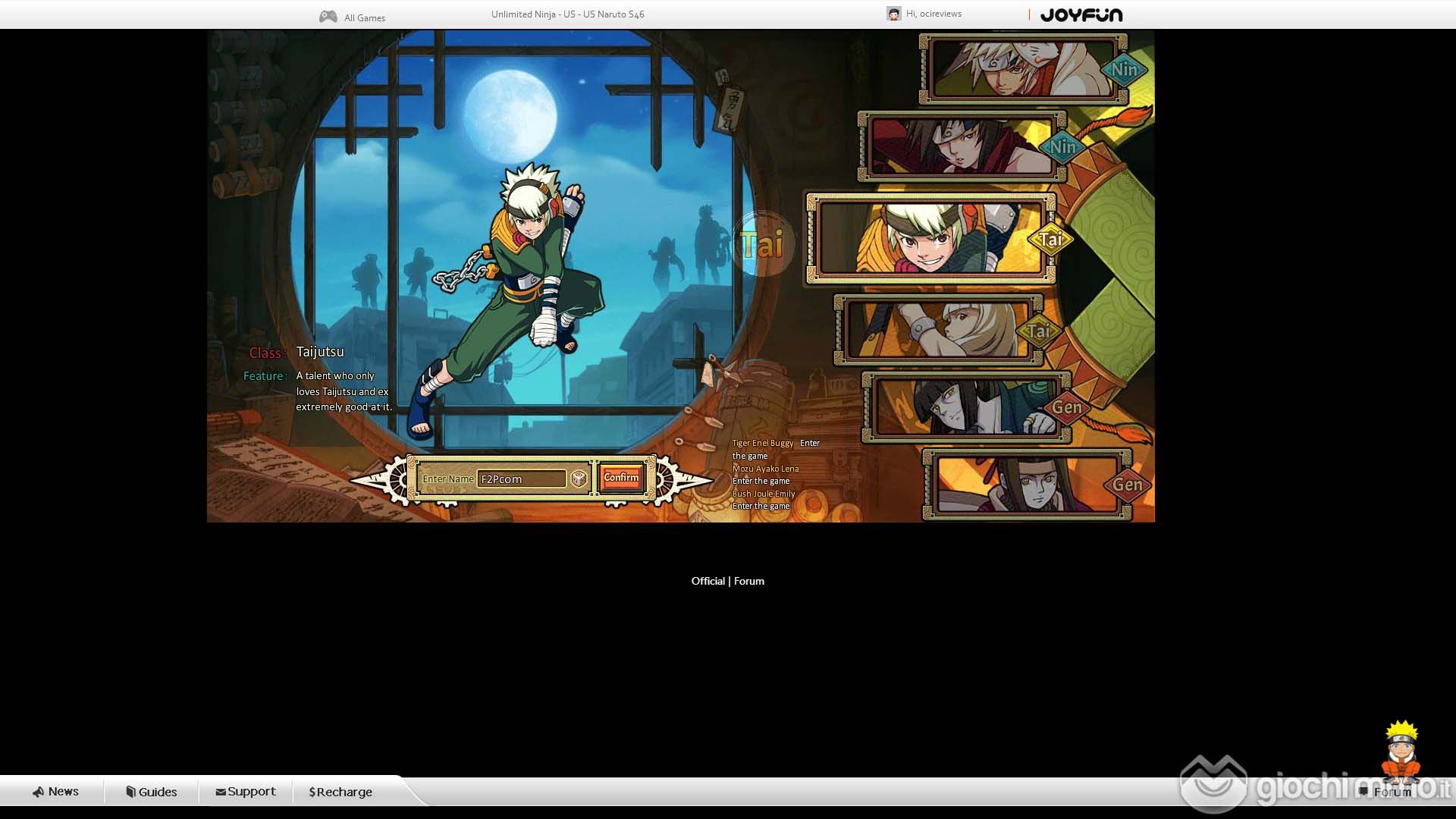Viewport: 1456px width, 819px height.
Task: Click the Nin badge on the second character
Action: [x=1062, y=147]
